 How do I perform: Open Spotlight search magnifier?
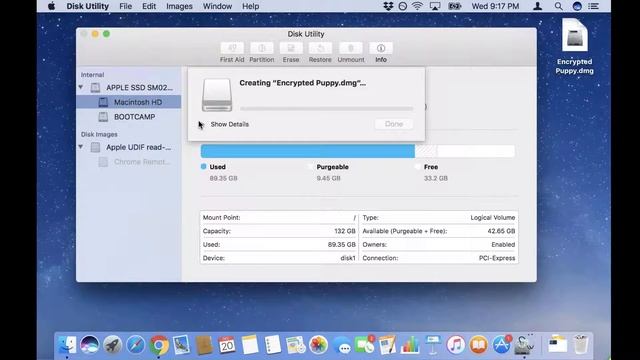click(x=558, y=6)
